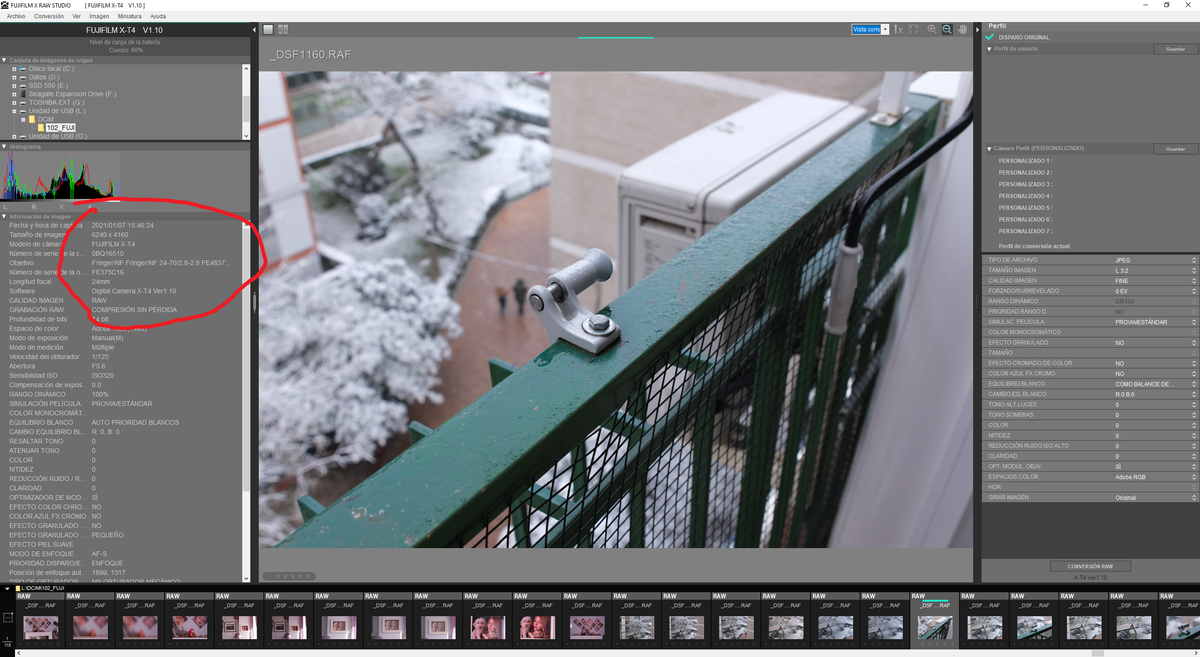Open the Conversión menu
The width and height of the screenshot is (1200, 657).
48,16
